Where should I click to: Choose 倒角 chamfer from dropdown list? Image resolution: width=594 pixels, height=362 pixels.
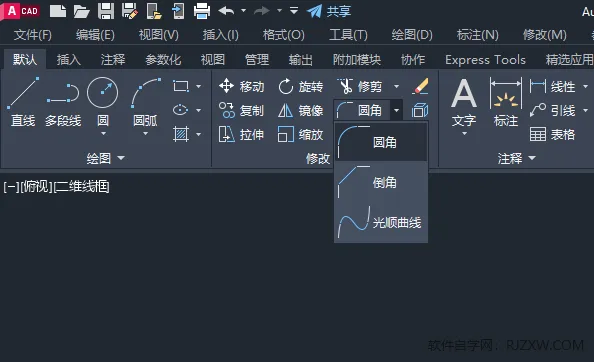point(381,182)
